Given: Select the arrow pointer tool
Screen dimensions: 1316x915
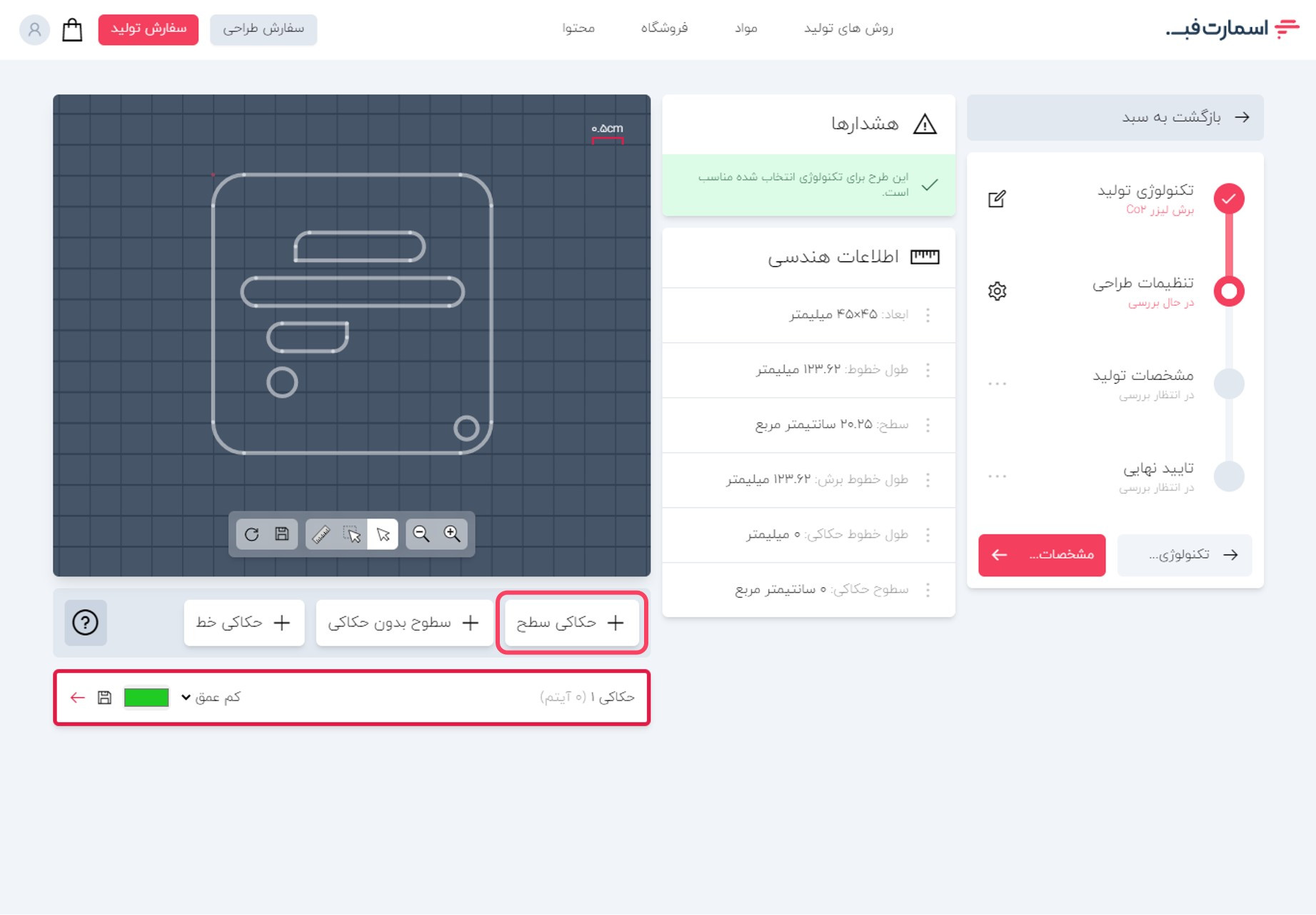Looking at the screenshot, I should pos(383,534).
